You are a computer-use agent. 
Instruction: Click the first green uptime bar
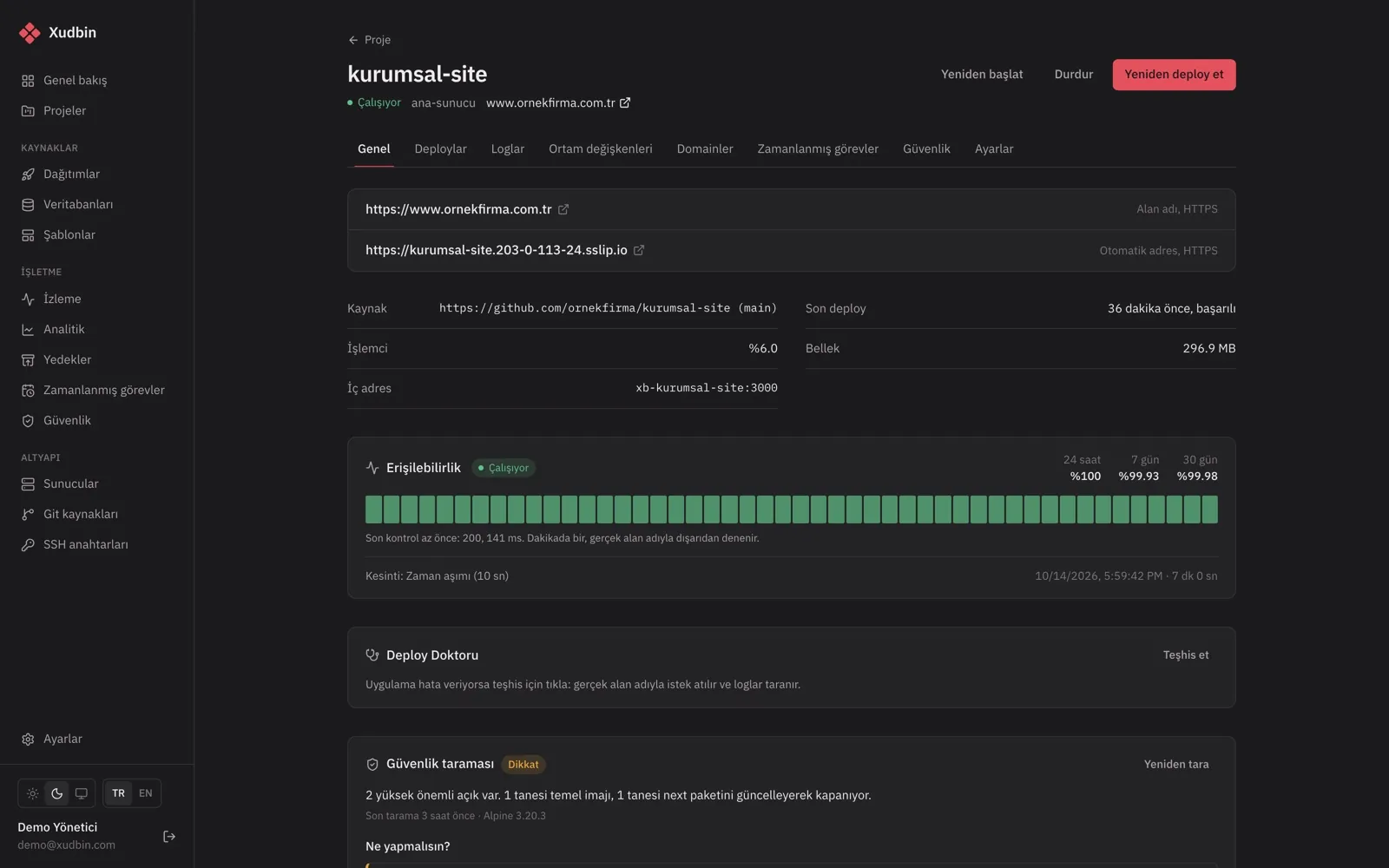(374, 510)
